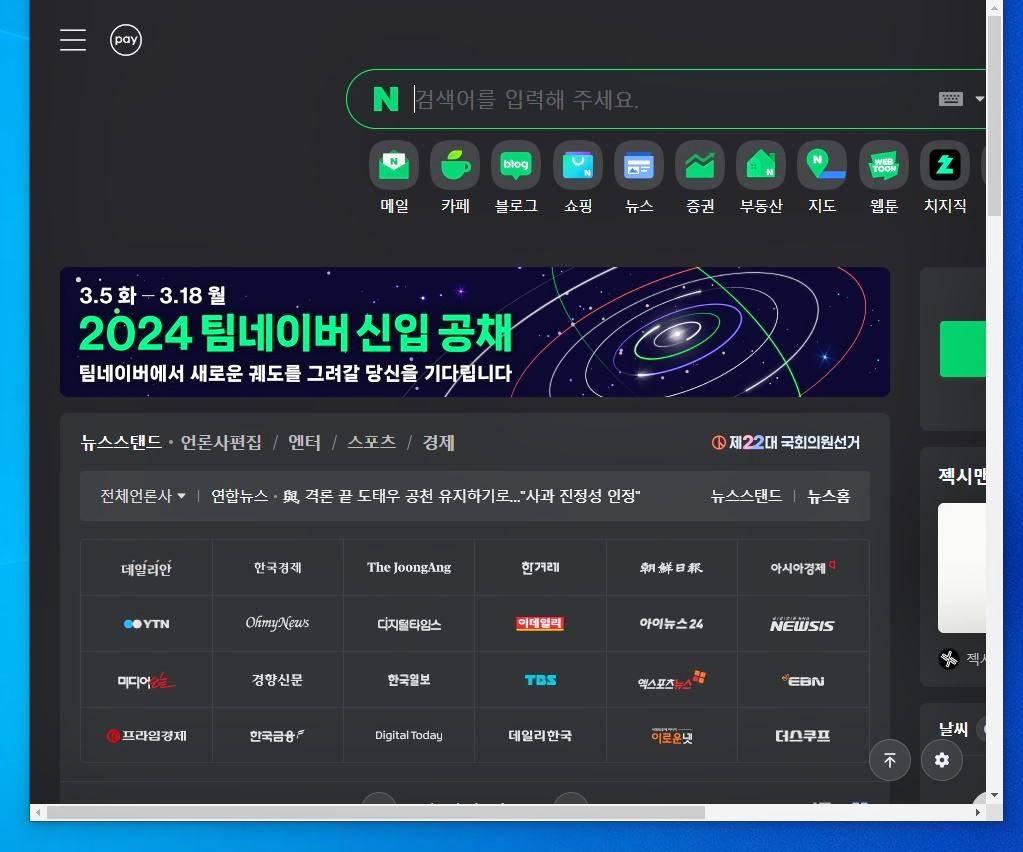Open the 웹툰 (Webtoon) shortcut icon
The width and height of the screenshot is (1023, 852).
(884, 165)
